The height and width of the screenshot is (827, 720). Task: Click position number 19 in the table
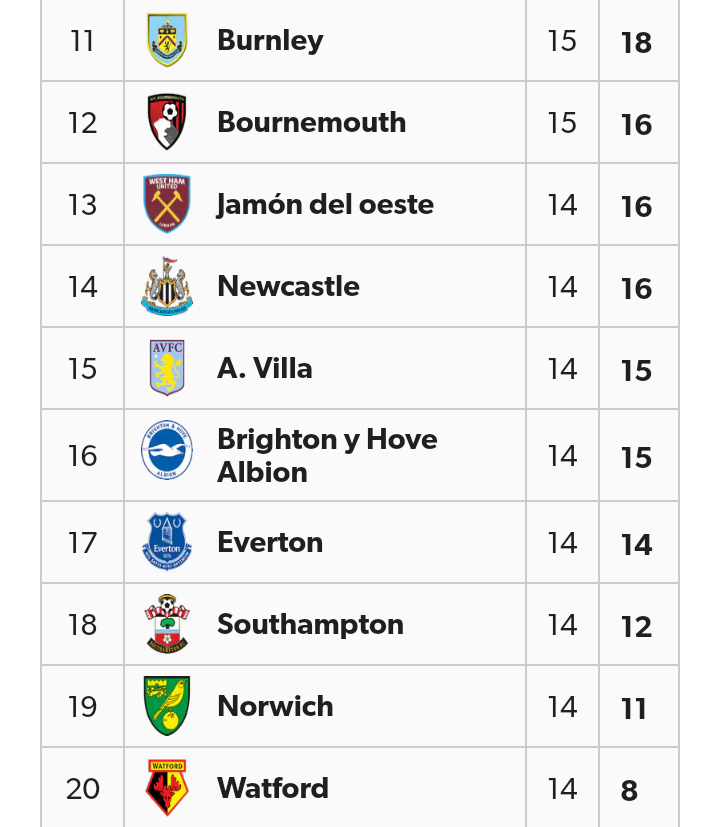83,707
